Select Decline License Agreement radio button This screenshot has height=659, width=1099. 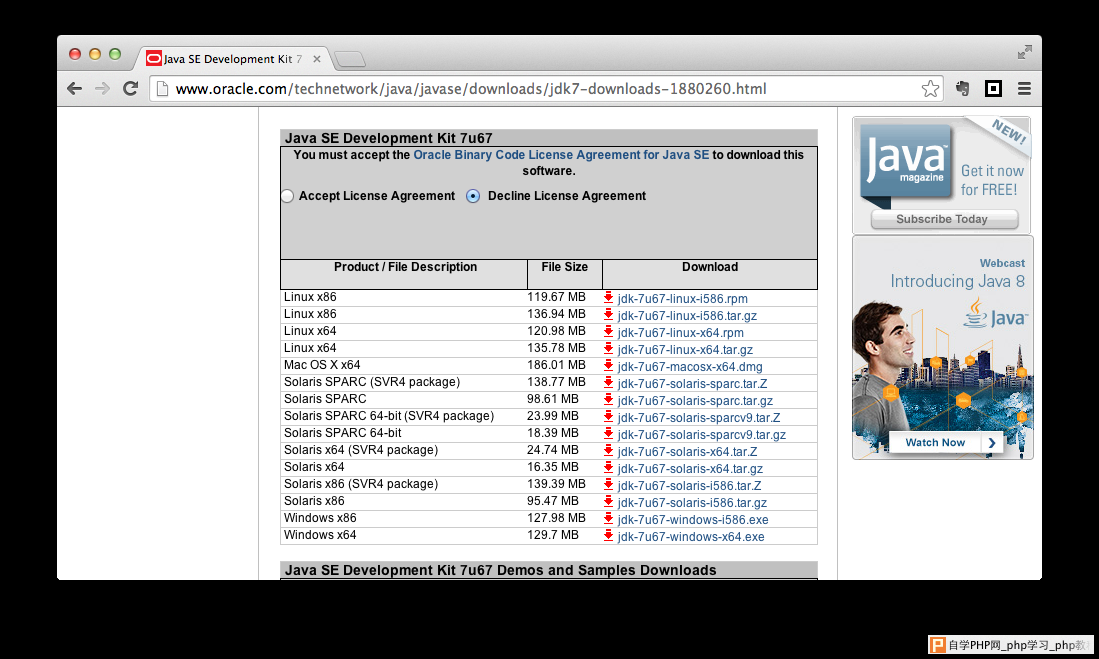click(x=473, y=196)
